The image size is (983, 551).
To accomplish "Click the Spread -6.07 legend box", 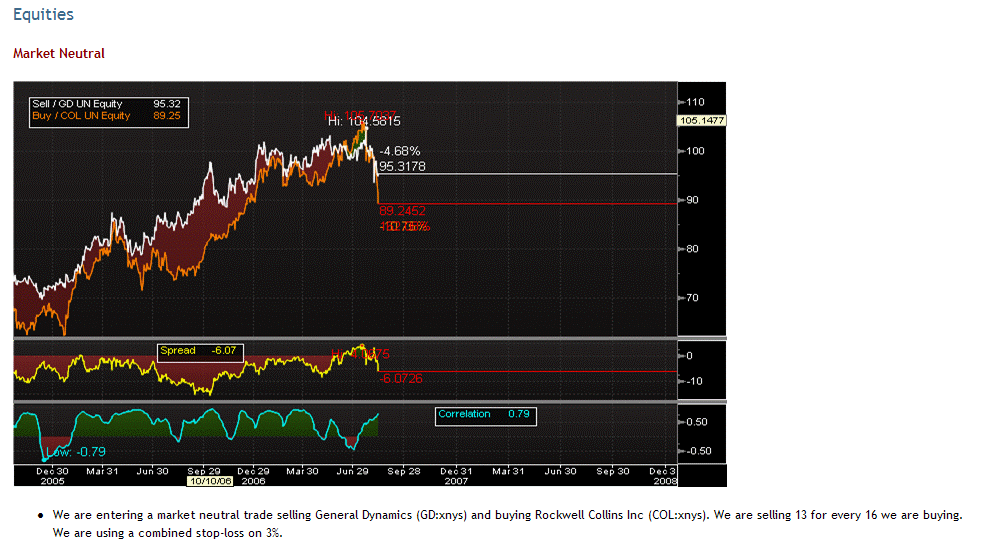I will pos(200,352).
